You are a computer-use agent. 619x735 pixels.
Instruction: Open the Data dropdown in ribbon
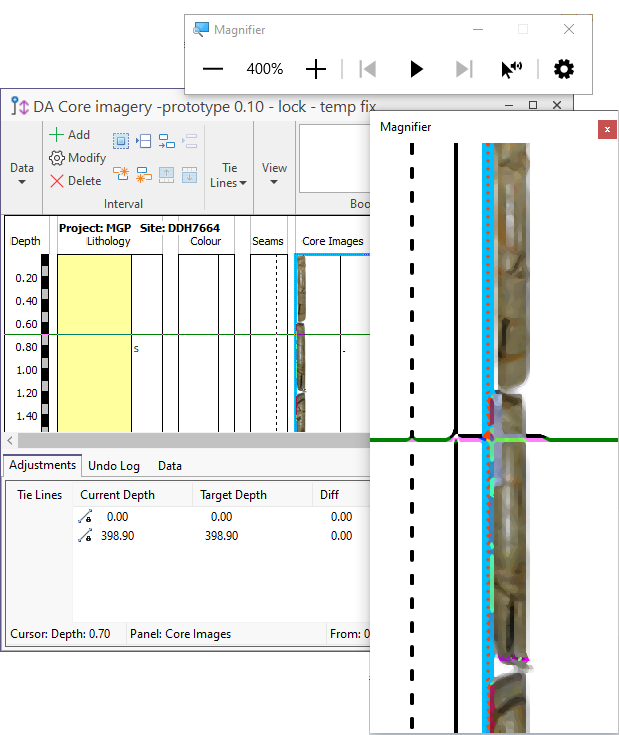22,174
